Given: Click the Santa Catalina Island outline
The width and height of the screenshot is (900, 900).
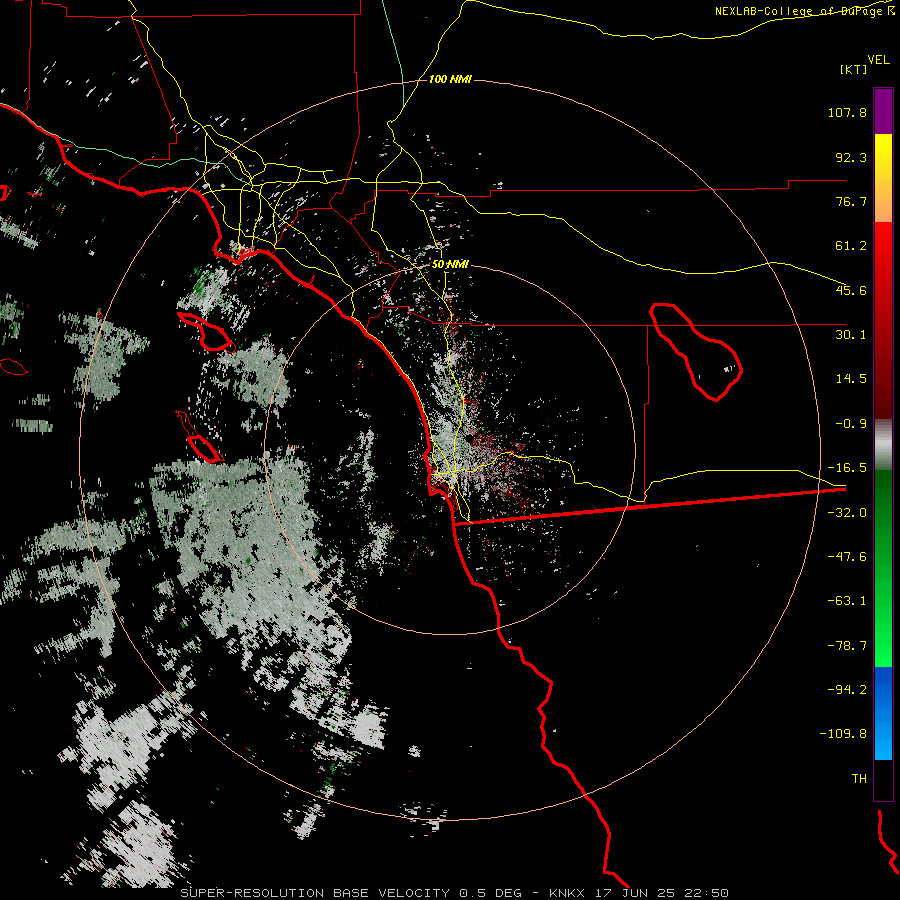Looking at the screenshot, I should click(206, 332).
